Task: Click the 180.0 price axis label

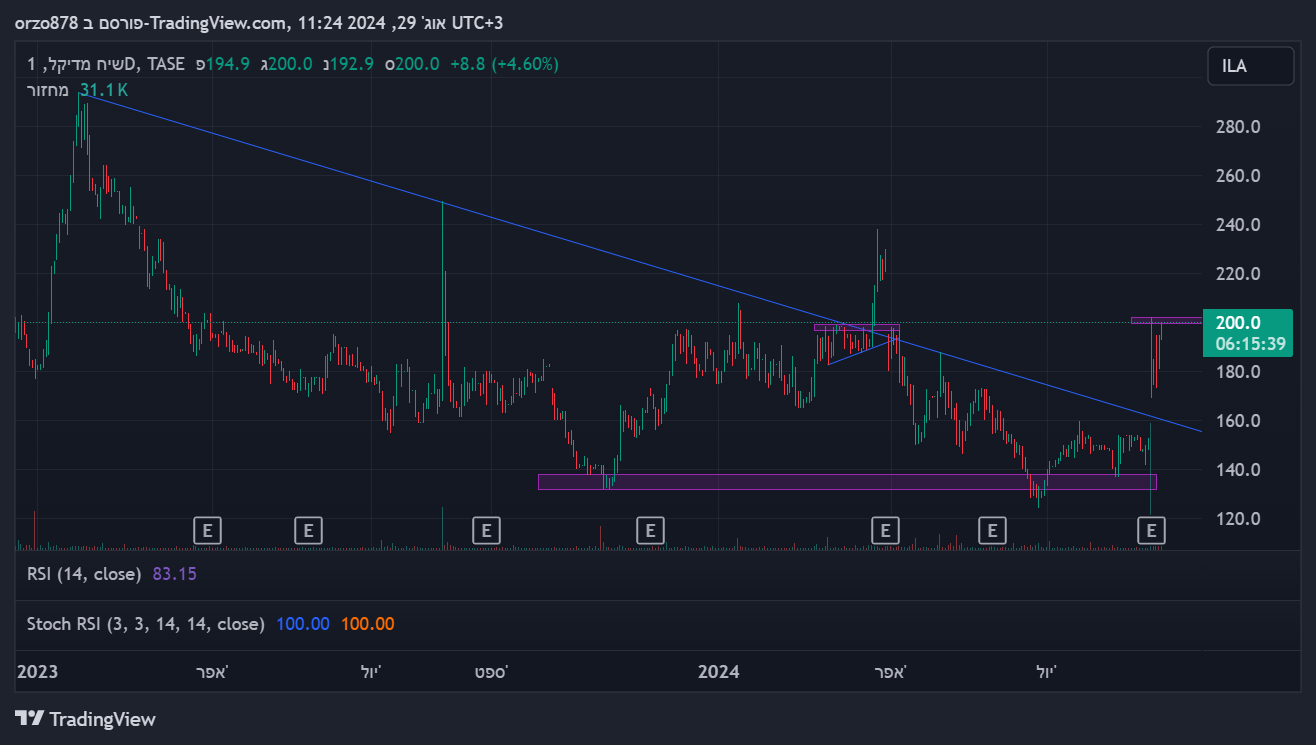Action: pos(1238,372)
